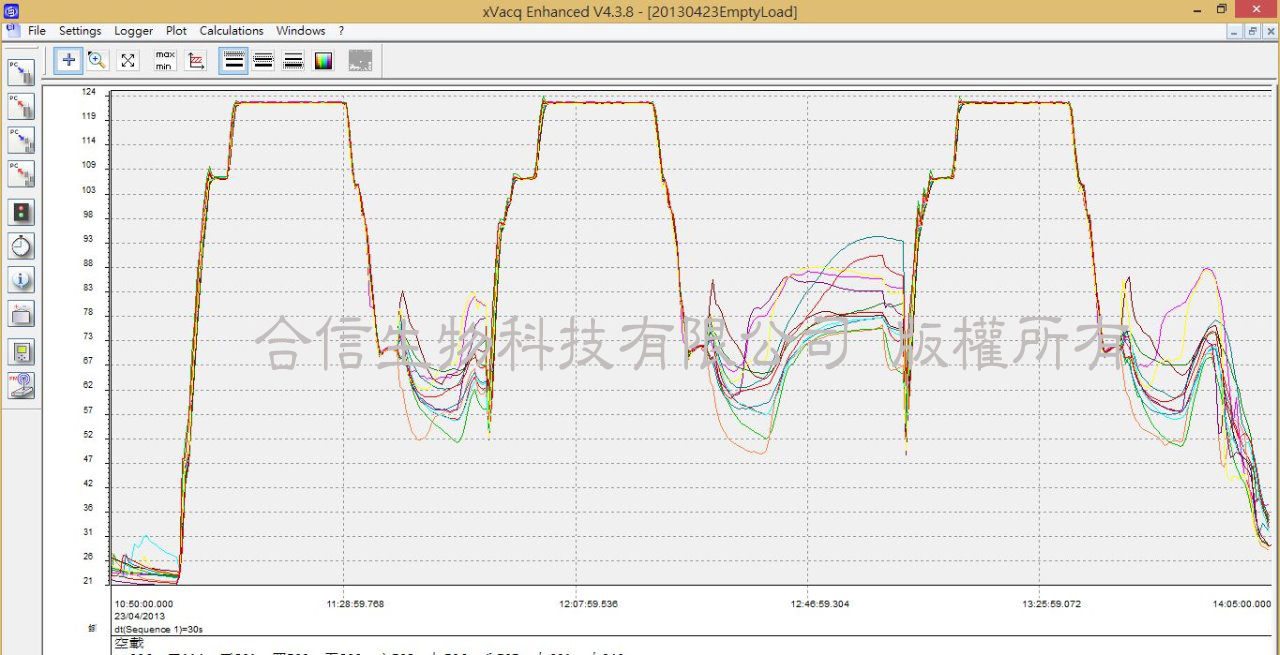Click the max/min toolbar button
This screenshot has width=1280, height=655.
(165, 60)
